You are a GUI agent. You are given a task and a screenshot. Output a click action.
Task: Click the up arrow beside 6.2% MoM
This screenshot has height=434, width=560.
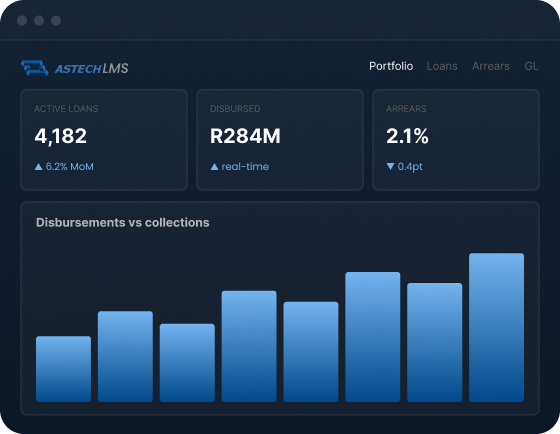point(39,167)
